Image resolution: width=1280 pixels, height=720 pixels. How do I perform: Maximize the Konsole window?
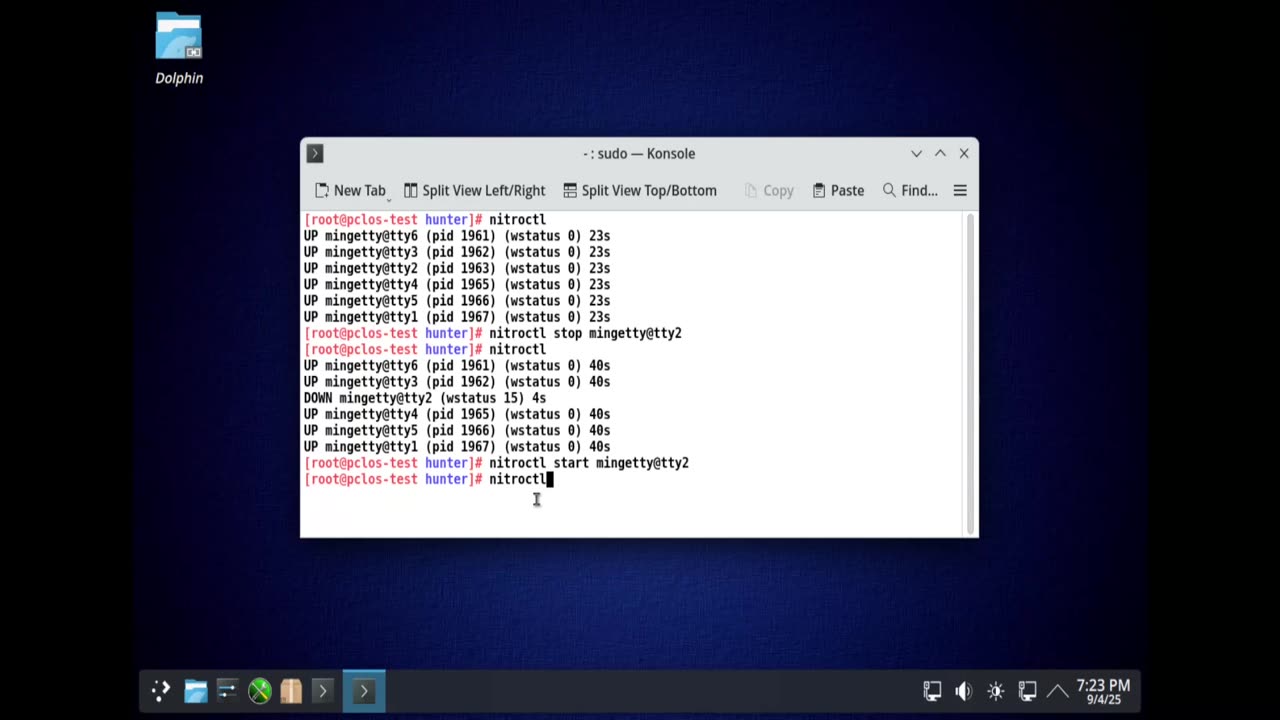[940, 153]
